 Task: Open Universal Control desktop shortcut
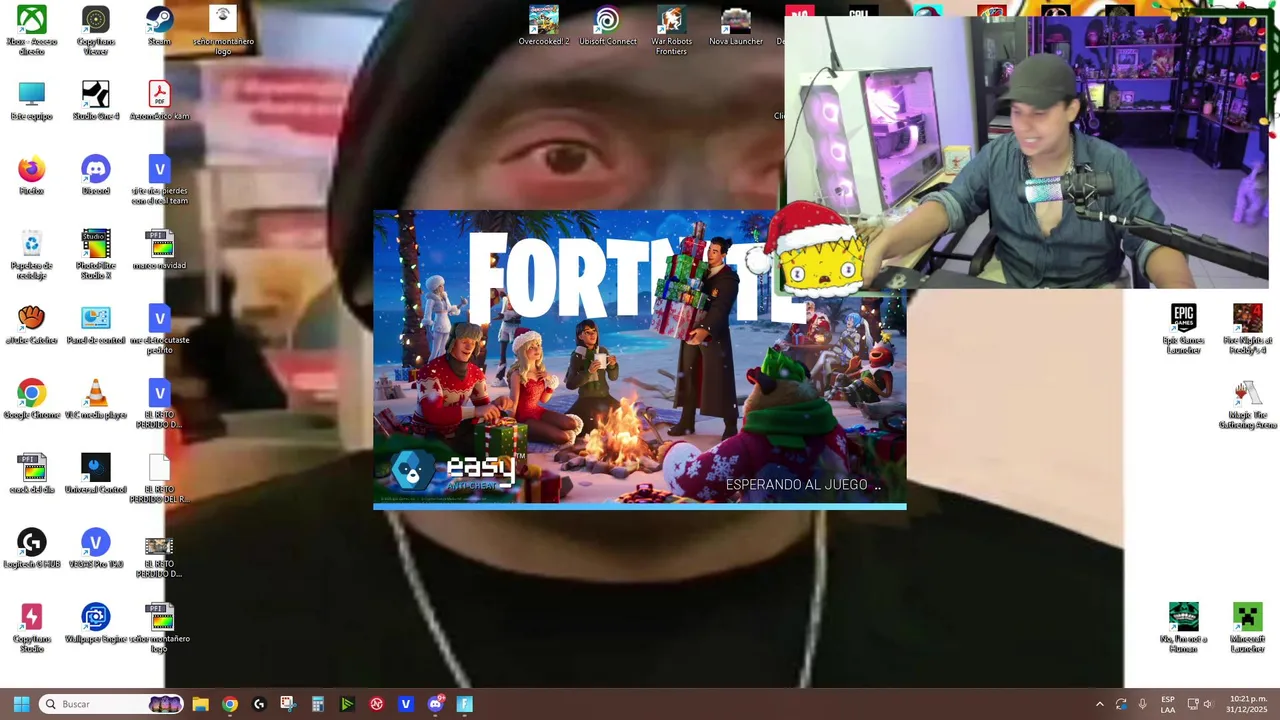(96, 473)
